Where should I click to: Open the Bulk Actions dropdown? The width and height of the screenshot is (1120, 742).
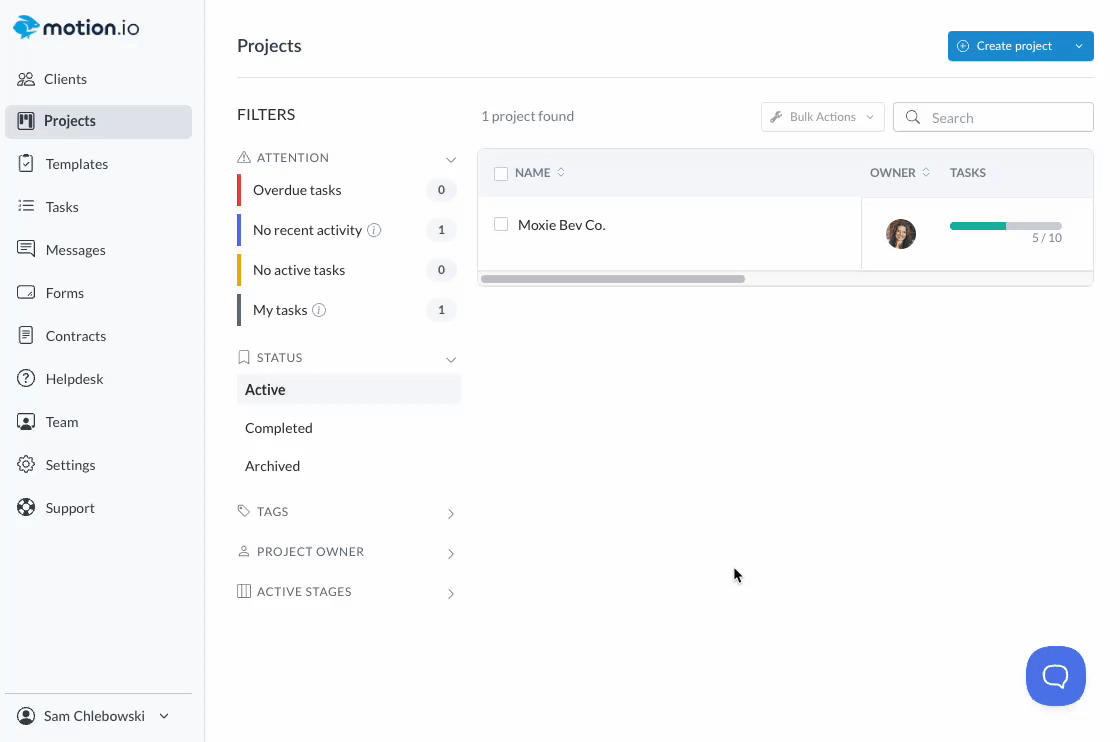point(822,117)
